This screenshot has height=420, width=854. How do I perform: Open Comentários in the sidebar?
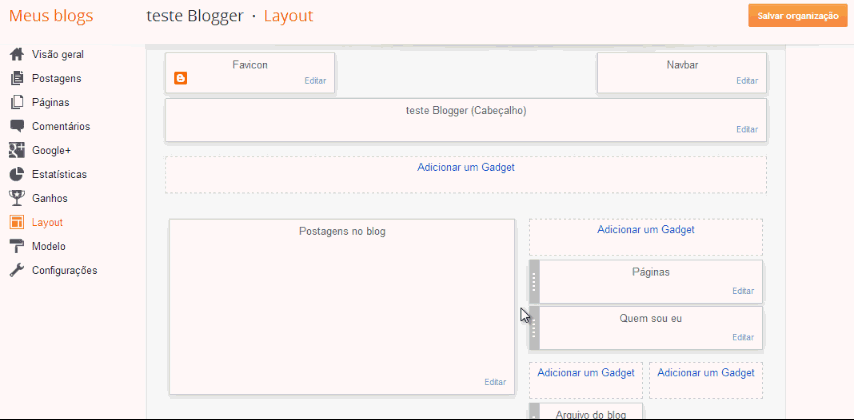tap(61, 126)
